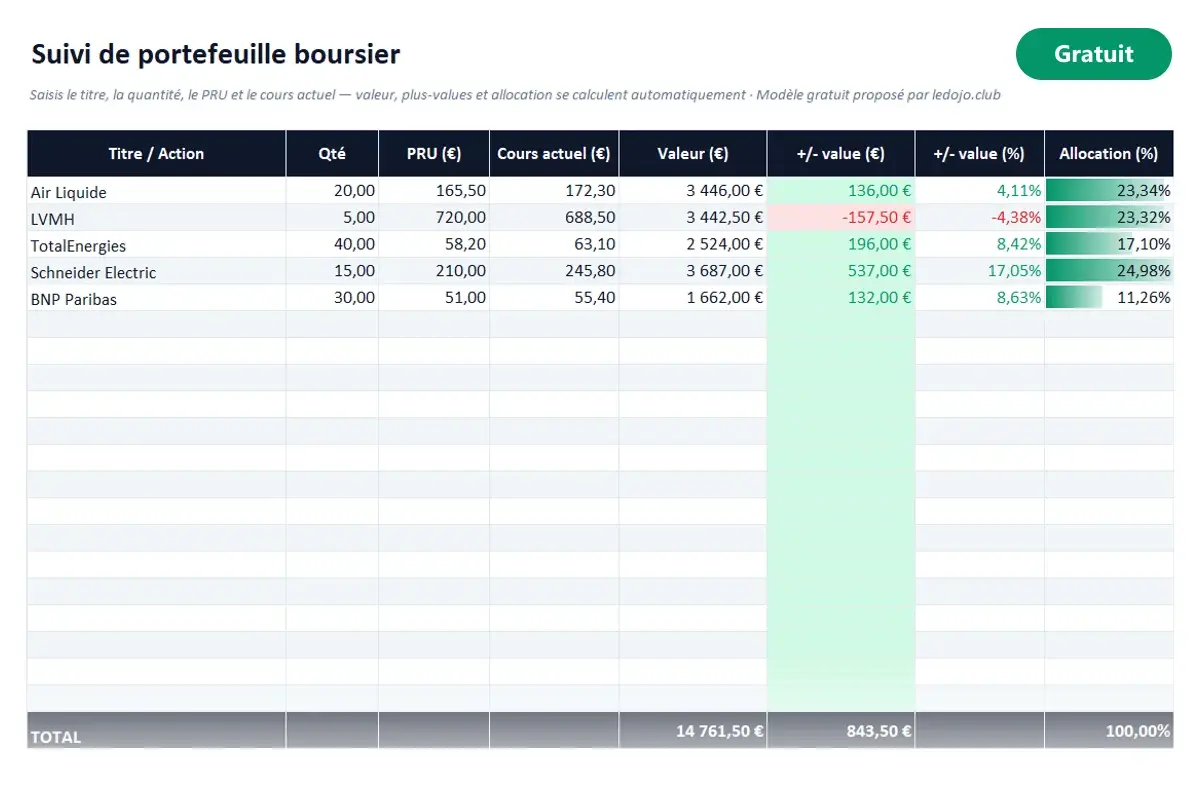This screenshot has width=1200, height=800.
Task: Select Schneider Electric quantity 15,00
Action: (332, 271)
